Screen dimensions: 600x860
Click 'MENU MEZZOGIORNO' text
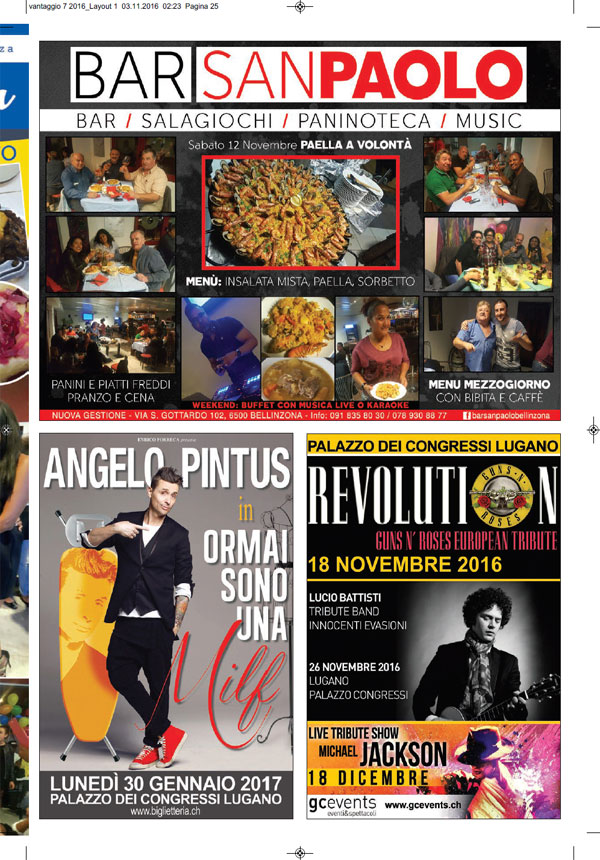489,384
